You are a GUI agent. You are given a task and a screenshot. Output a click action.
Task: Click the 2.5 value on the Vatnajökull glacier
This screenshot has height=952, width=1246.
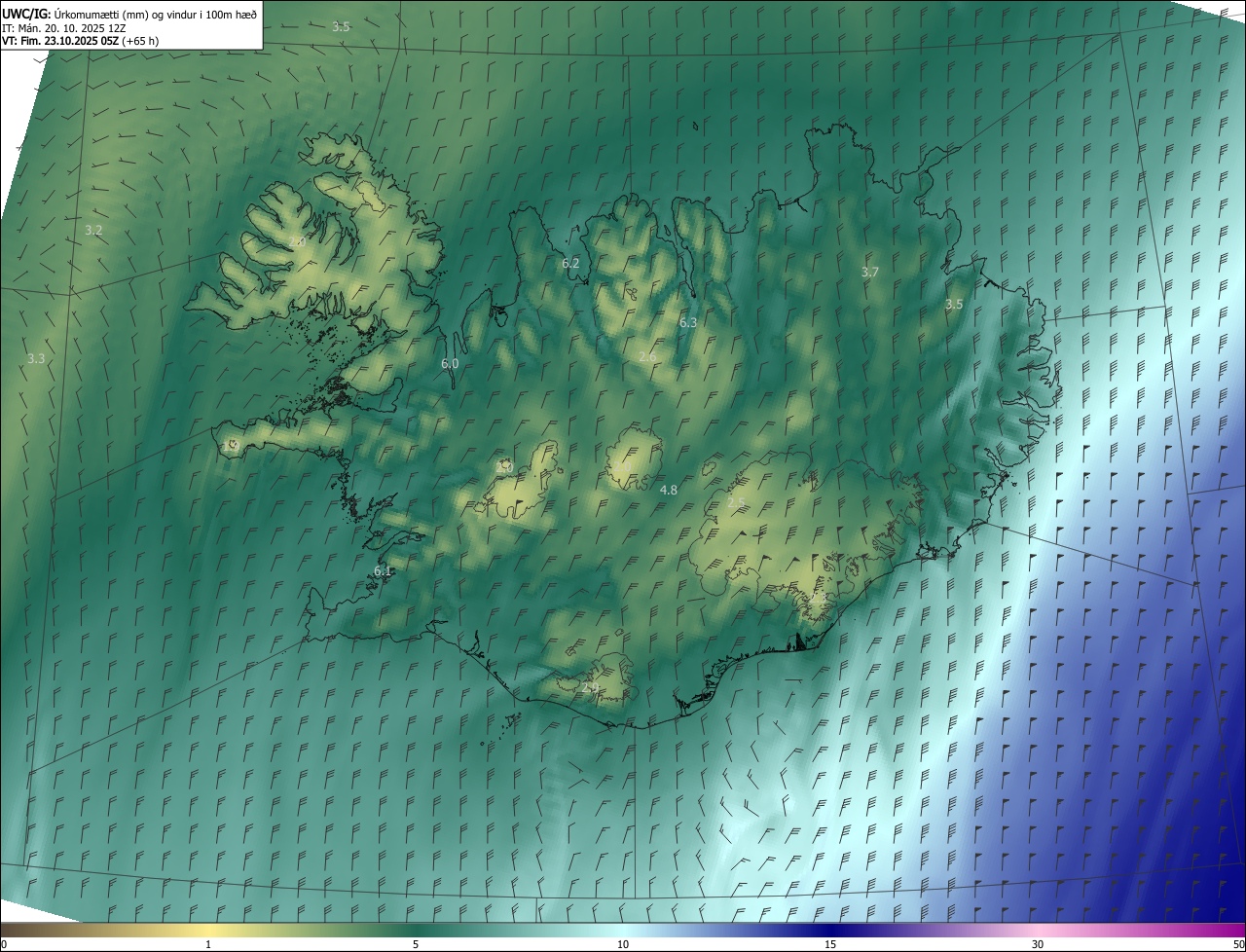(x=736, y=503)
